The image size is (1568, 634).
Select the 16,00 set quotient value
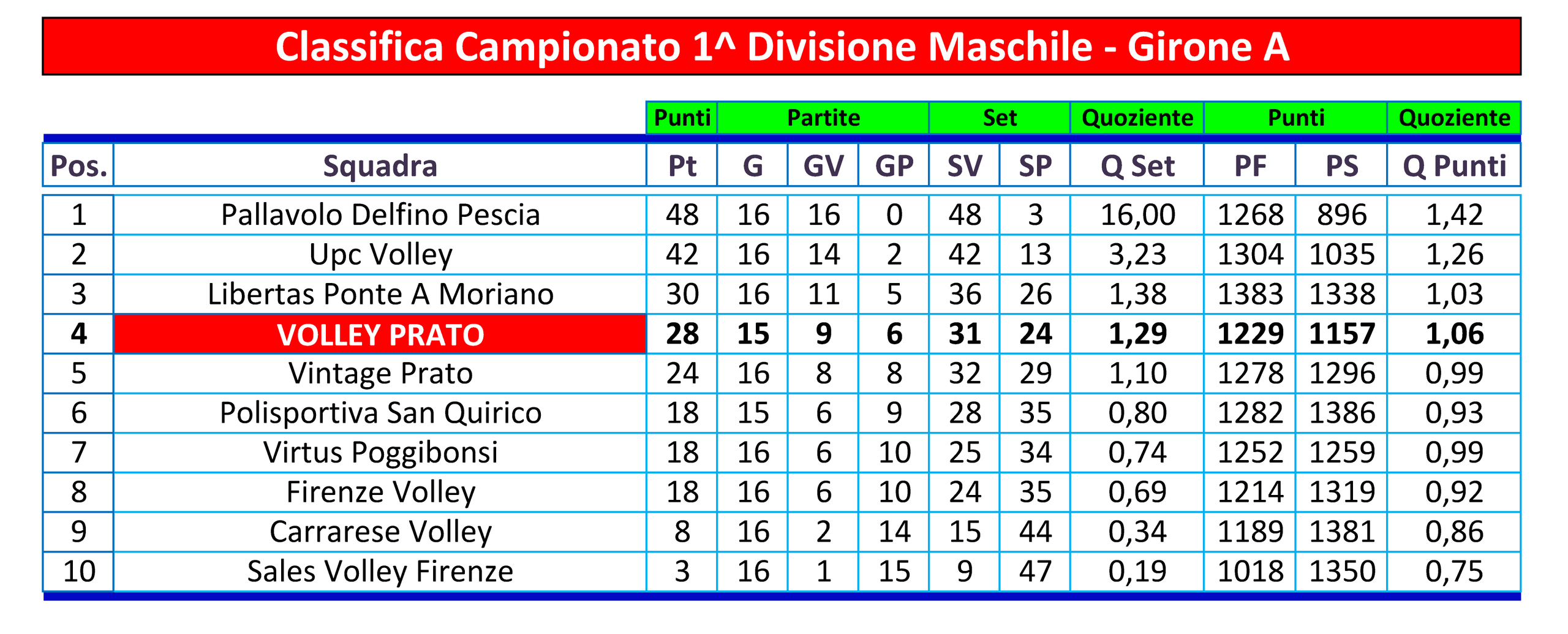pos(1137,215)
